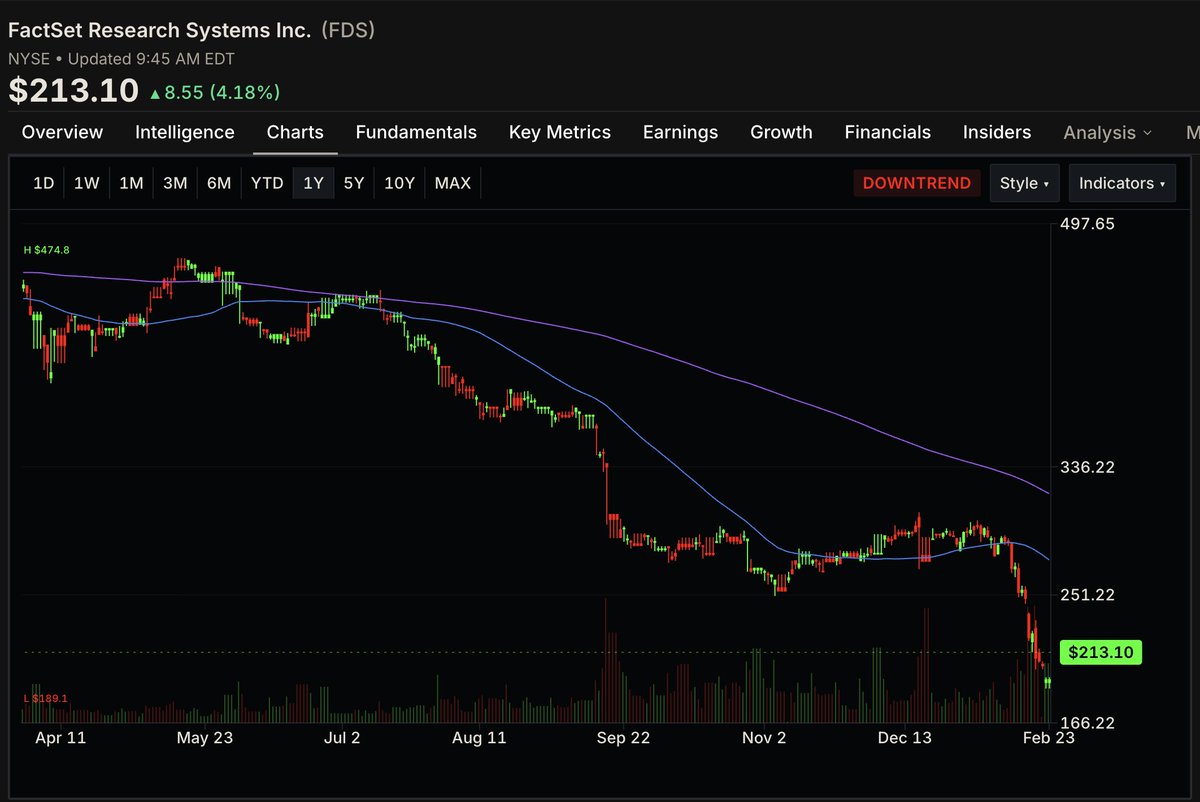
Task: Click the May 23 date label
Action: pyautogui.click(x=206, y=738)
